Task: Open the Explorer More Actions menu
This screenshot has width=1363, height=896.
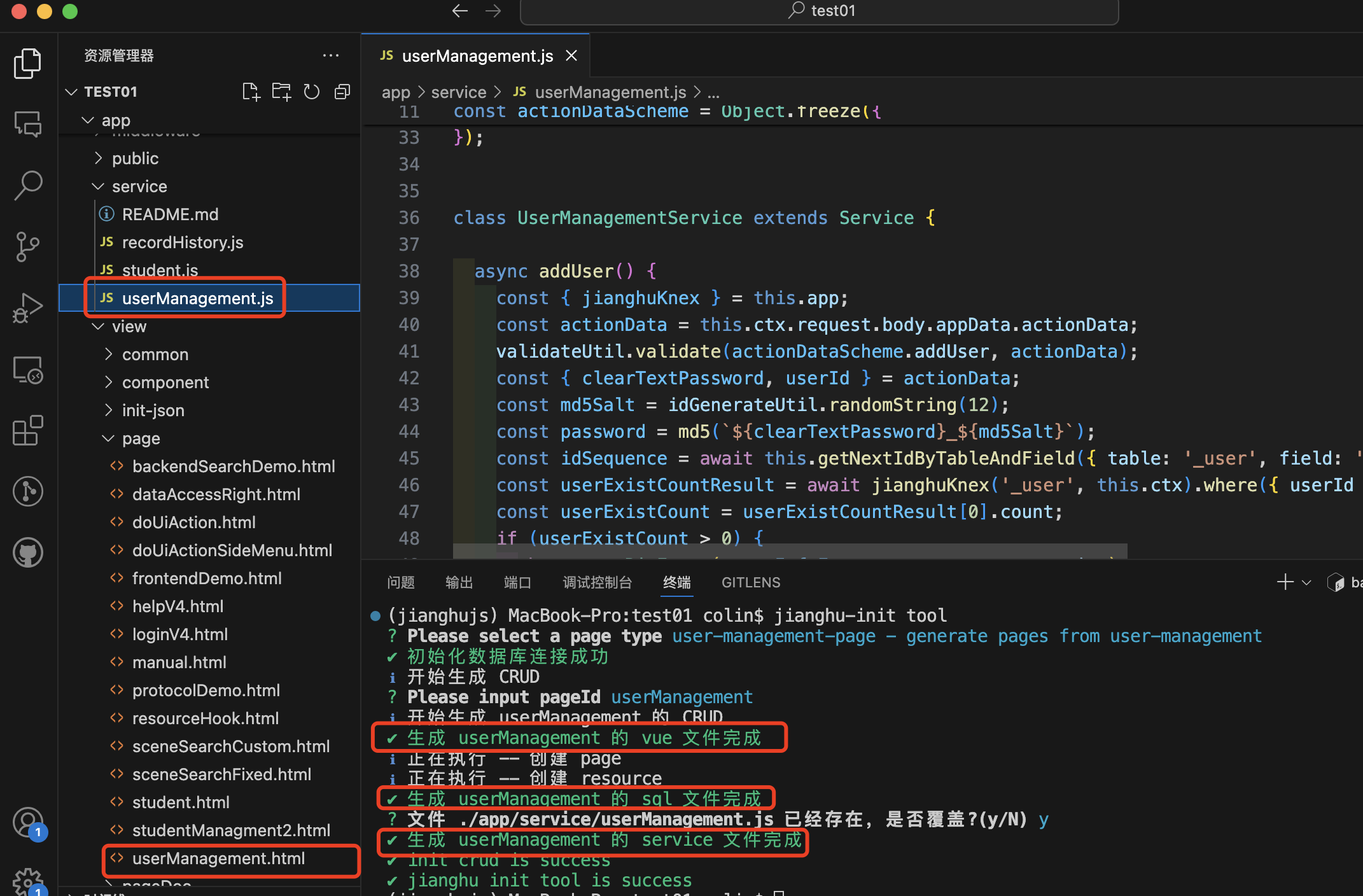Action: (331, 55)
